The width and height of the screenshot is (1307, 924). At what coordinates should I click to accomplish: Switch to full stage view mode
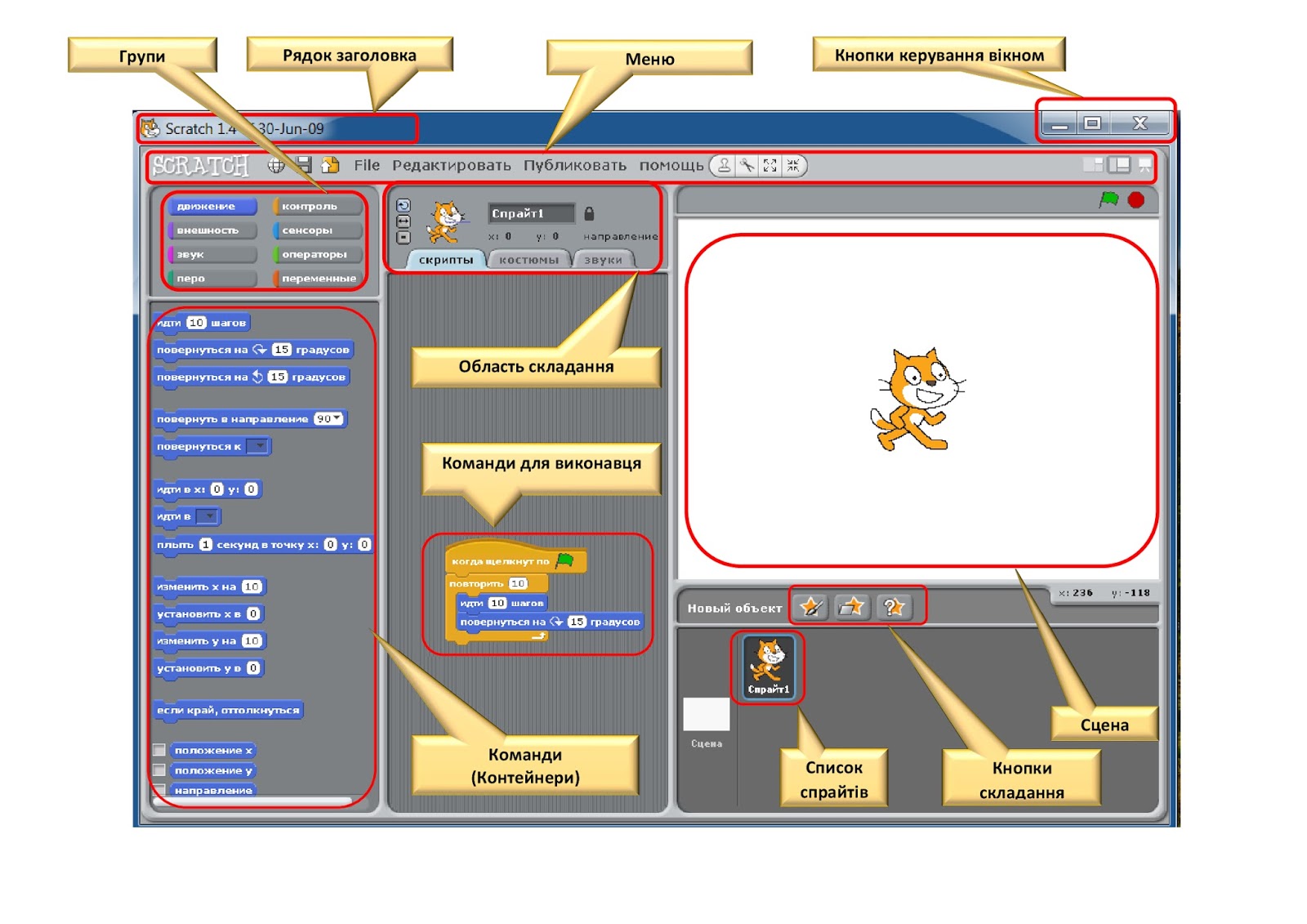1118,165
